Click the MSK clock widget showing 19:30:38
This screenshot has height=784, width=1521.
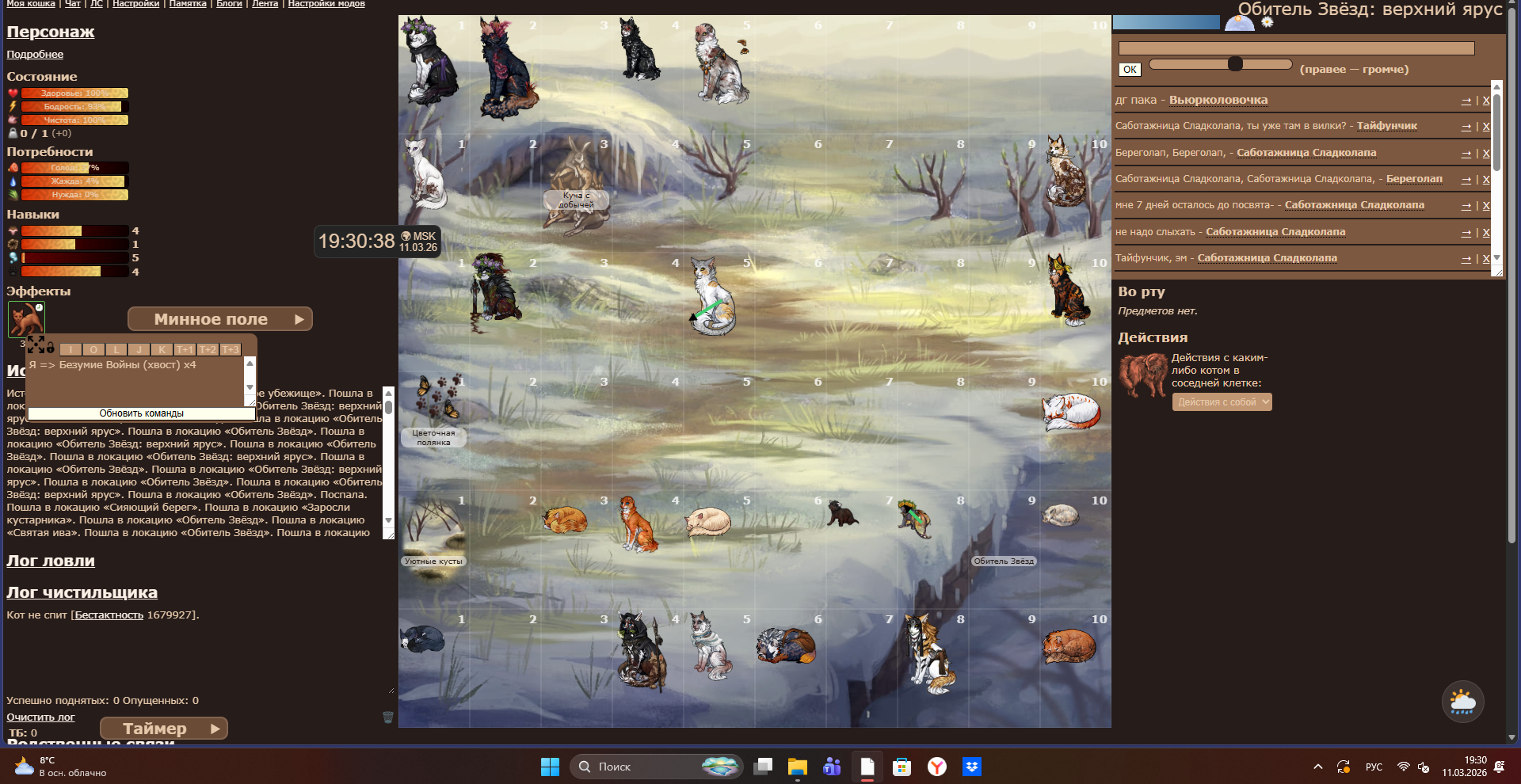pos(378,241)
